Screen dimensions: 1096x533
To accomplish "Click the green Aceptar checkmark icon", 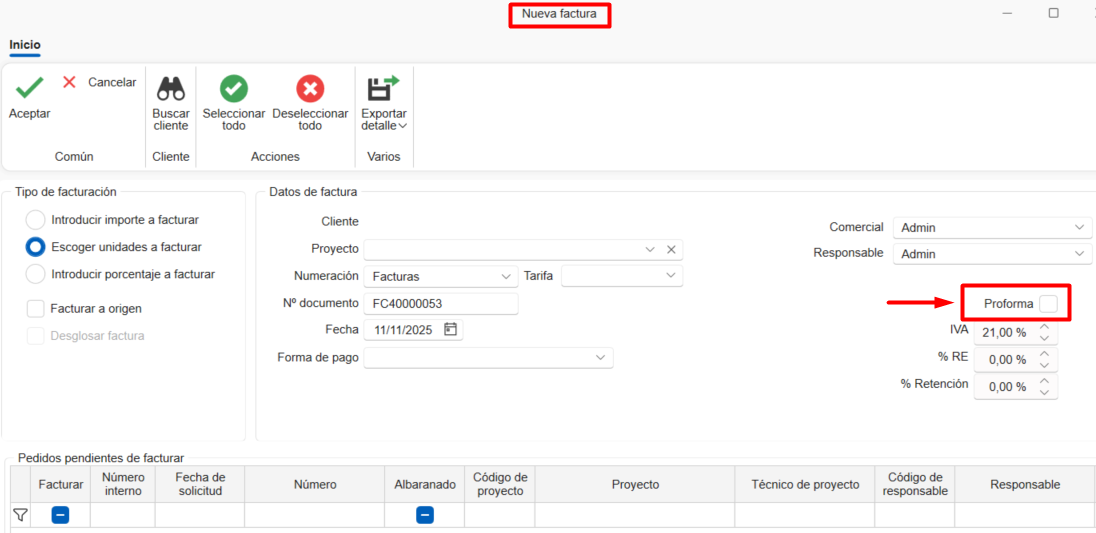I will click(x=29, y=87).
